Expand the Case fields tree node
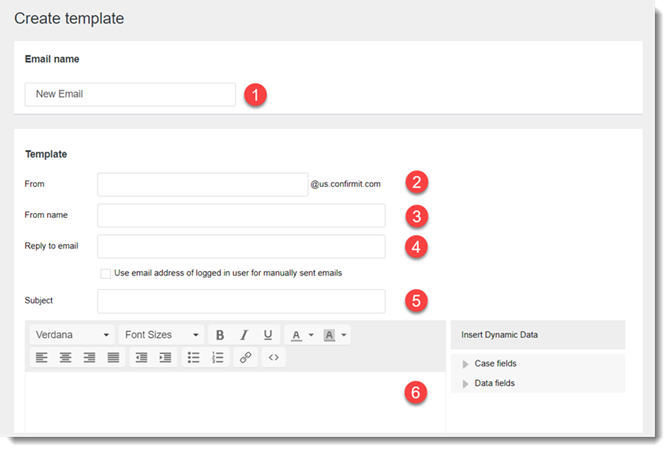The image size is (670, 452). (465, 364)
